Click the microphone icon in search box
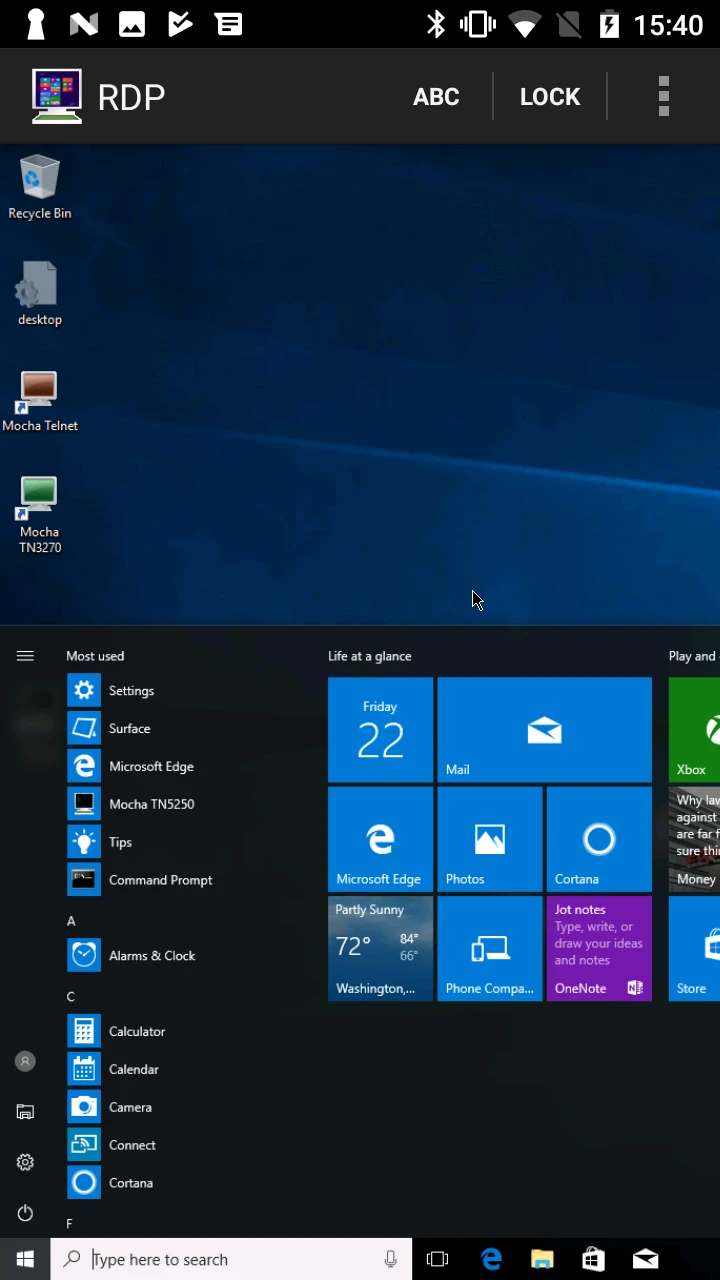Image resolution: width=720 pixels, height=1280 pixels. click(x=390, y=1259)
